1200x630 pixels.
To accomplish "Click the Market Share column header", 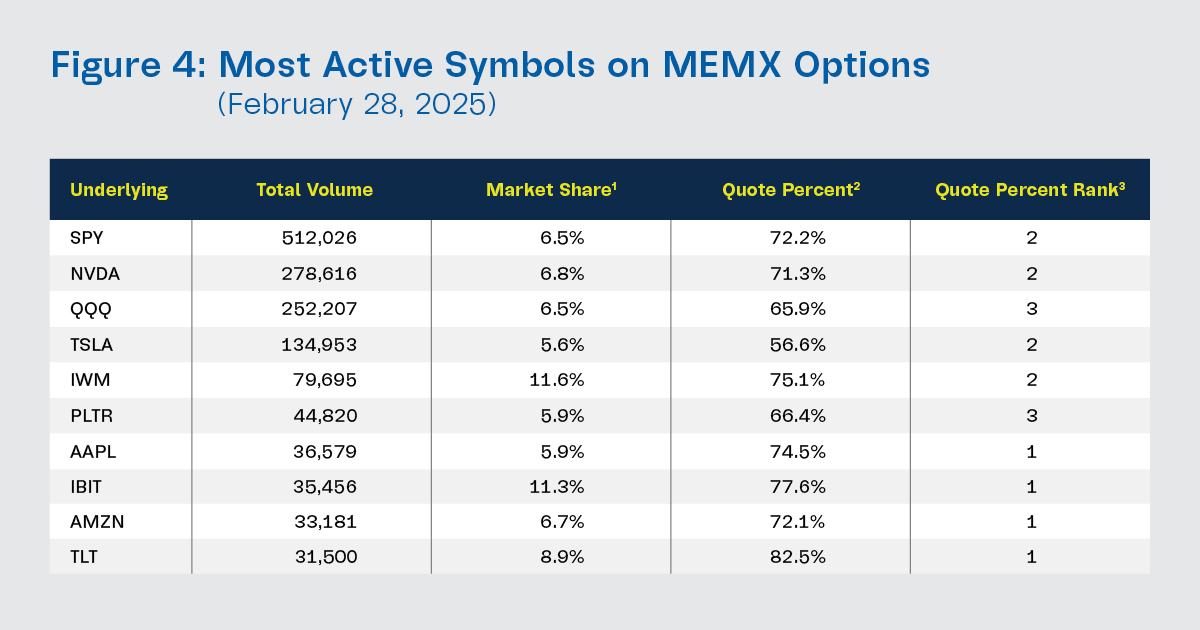I will pyautogui.click(x=550, y=189).
